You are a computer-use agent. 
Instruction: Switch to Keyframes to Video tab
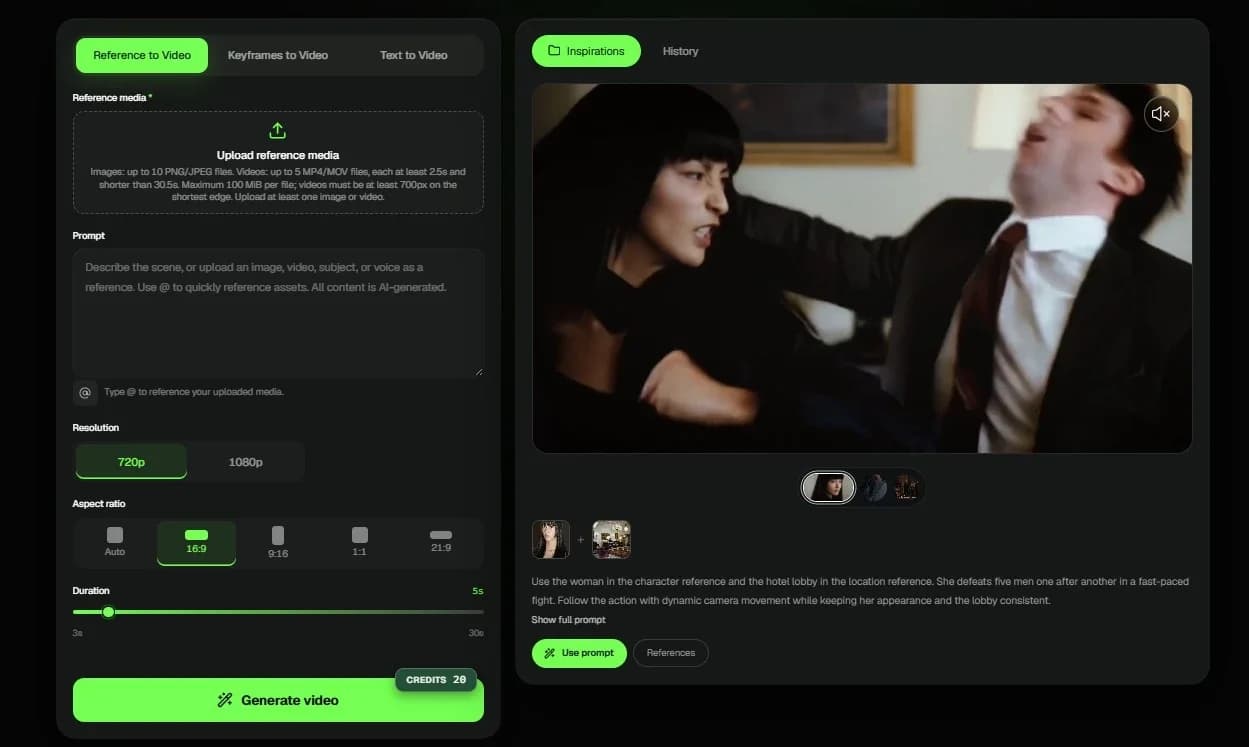tap(278, 55)
